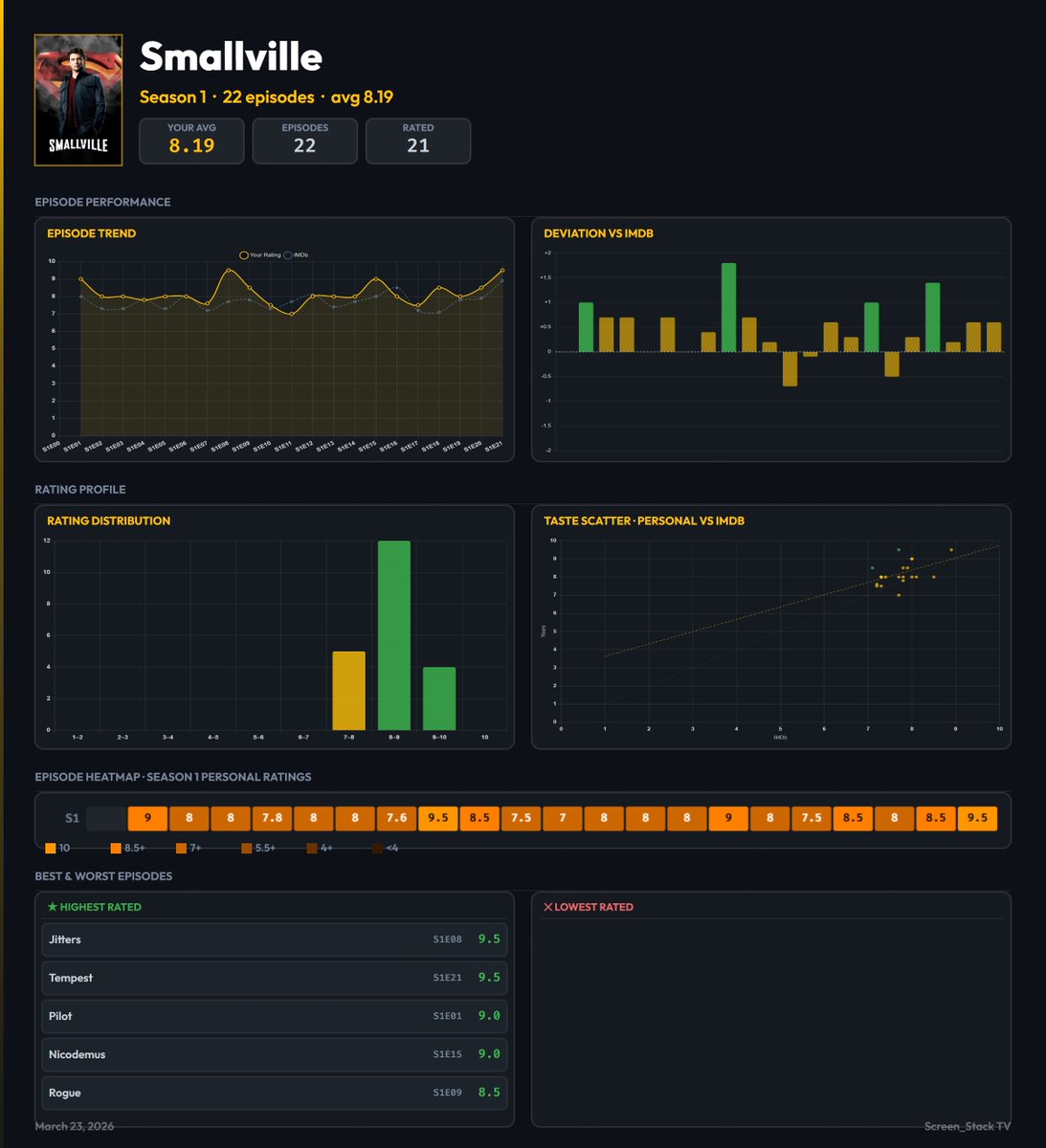Click the S1 heatmap row label
This screenshot has height=1148, width=1046.
[72, 818]
